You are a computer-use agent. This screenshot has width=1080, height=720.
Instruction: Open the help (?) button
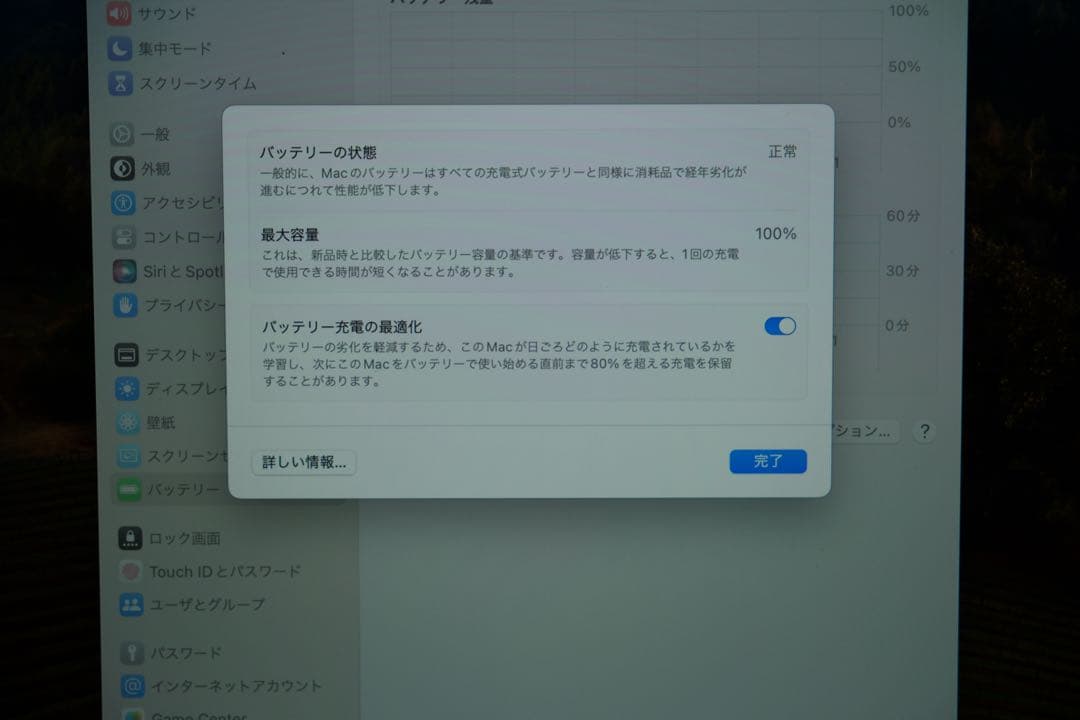pos(922,431)
